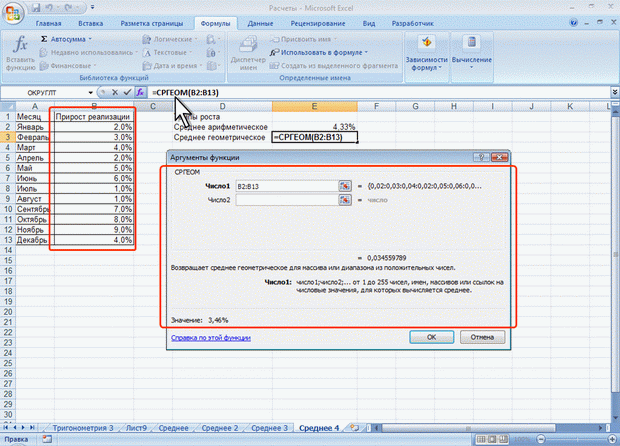Open the Name Box dropdown arrow

pyautogui.click(x=91, y=93)
